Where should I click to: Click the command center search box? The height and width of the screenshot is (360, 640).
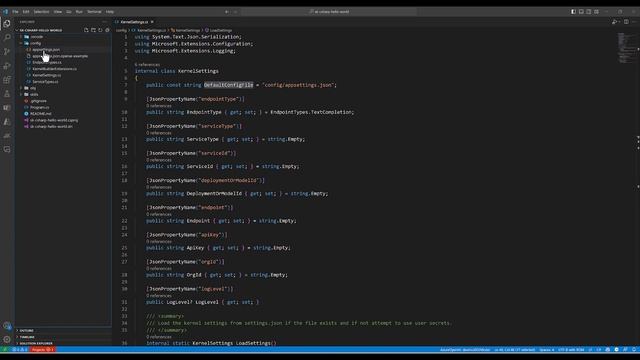pyautogui.click(x=329, y=12)
